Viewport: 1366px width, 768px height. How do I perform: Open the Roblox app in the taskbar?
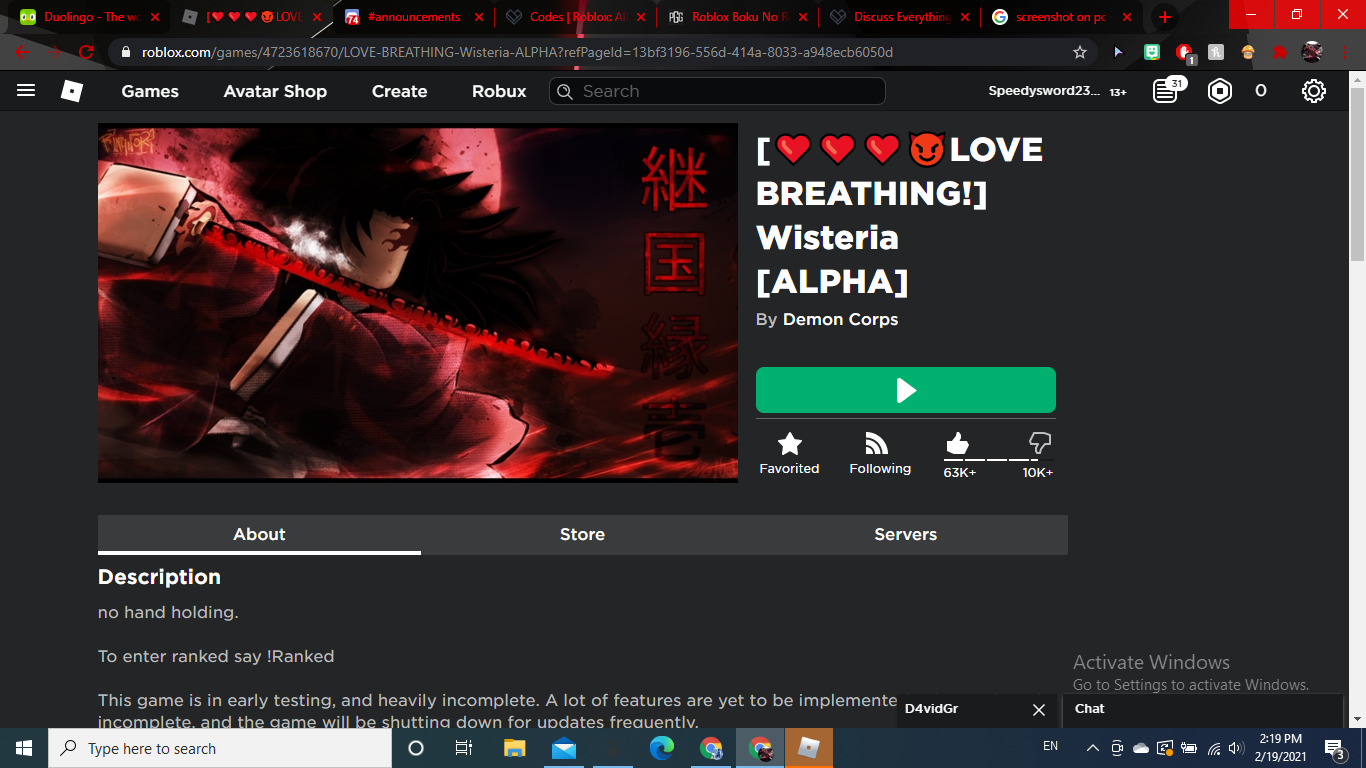point(809,748)
